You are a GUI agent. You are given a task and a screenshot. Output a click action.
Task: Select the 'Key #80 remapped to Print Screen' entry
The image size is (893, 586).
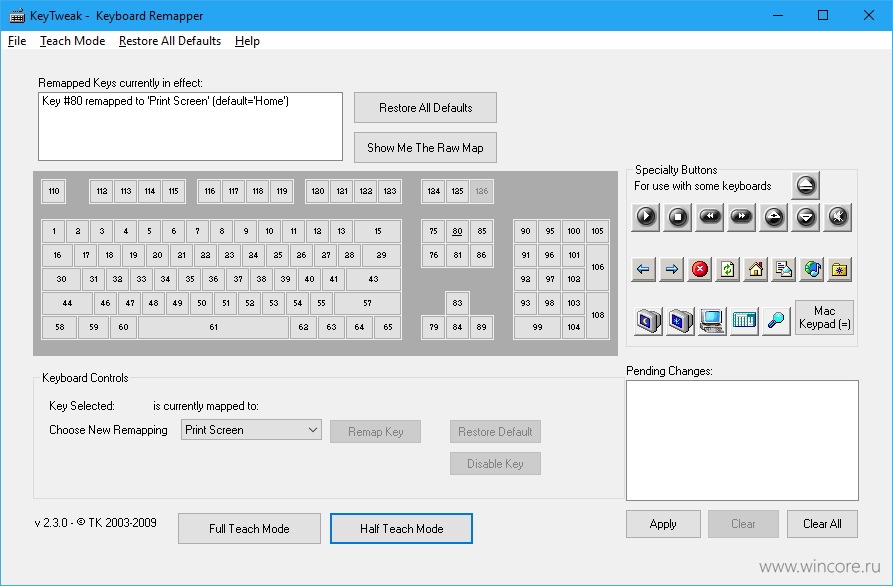click(166, 101)
